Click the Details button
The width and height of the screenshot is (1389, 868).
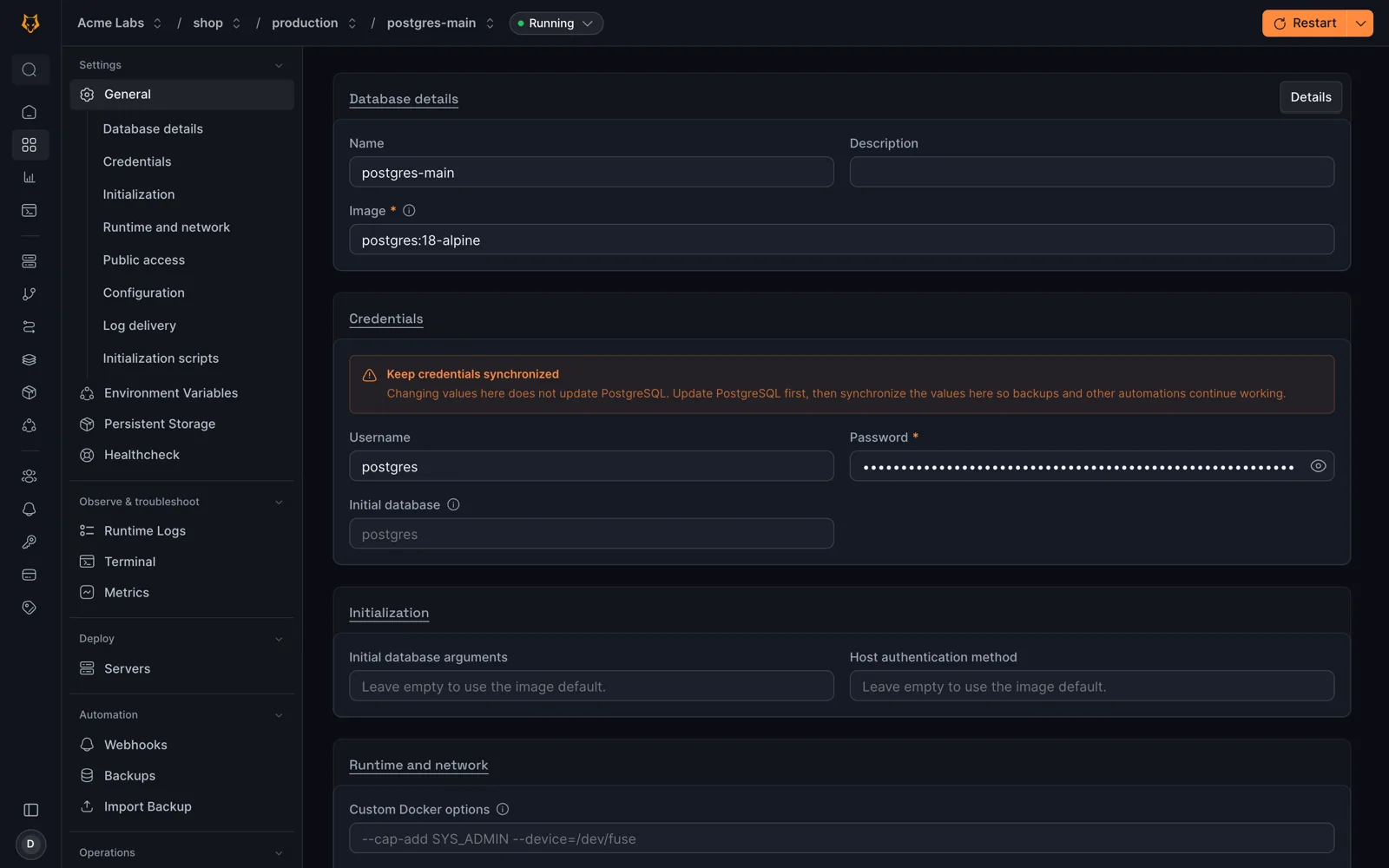coord(1311,97)
